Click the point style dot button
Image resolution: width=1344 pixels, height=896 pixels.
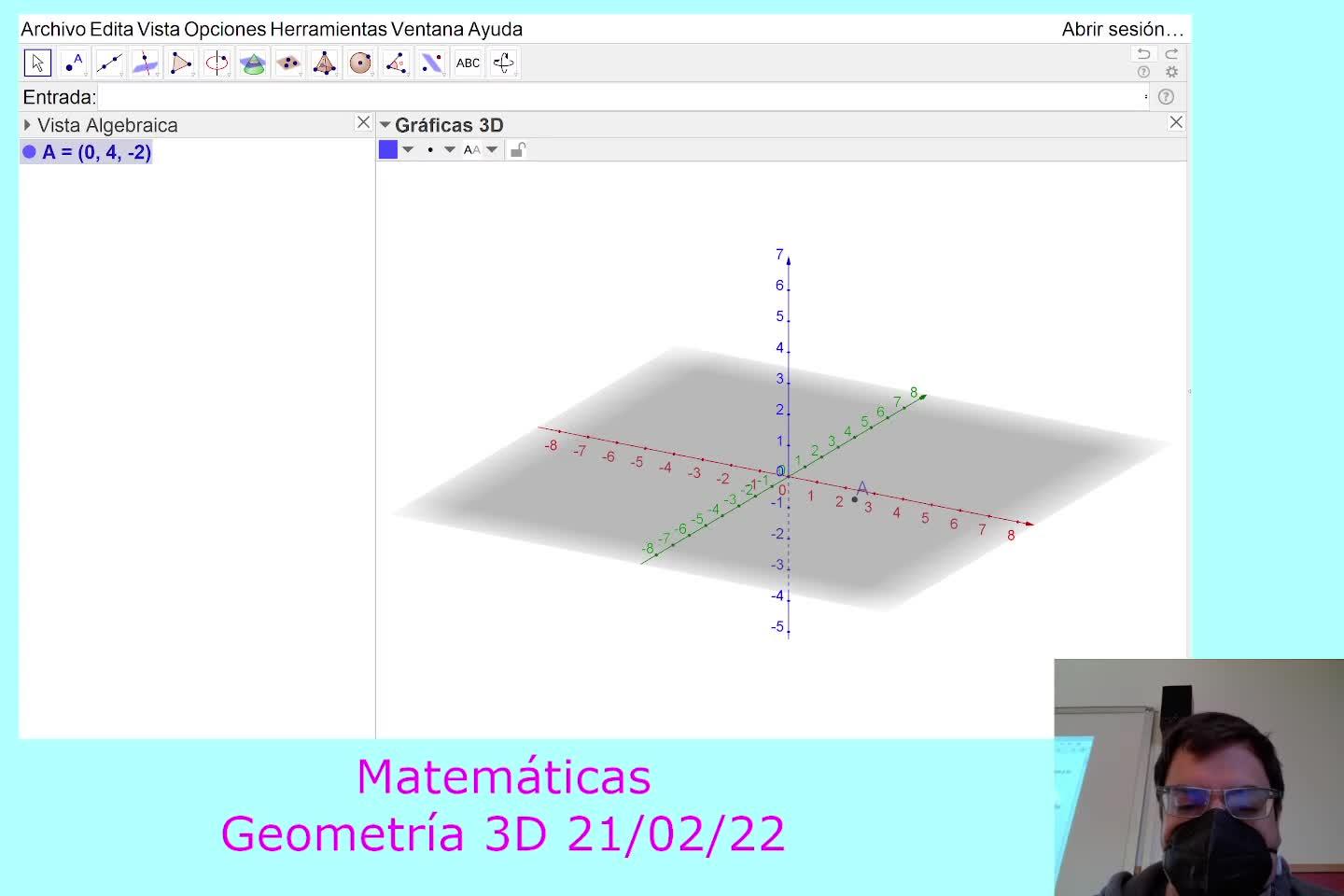click(x=430, y=149)
